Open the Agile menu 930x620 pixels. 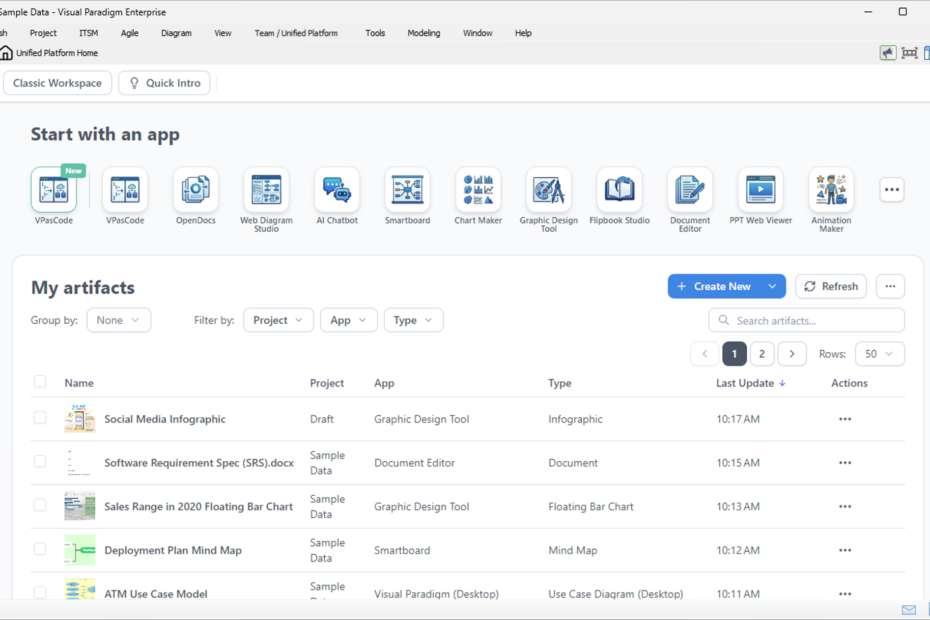pyautogui.click(x=129, y=33)
